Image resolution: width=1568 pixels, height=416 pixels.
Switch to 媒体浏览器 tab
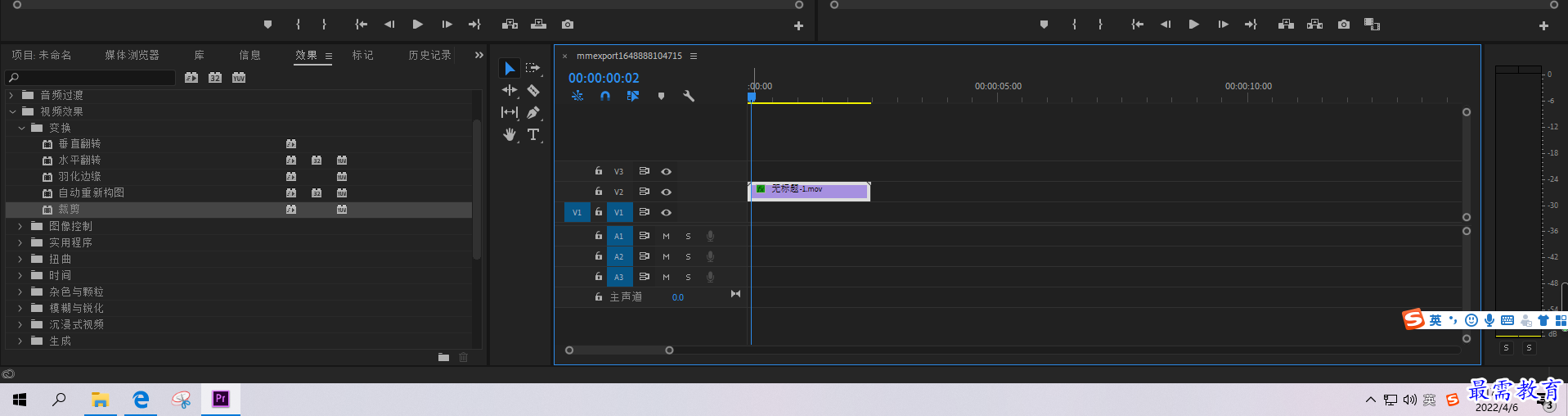pos(132,55)
